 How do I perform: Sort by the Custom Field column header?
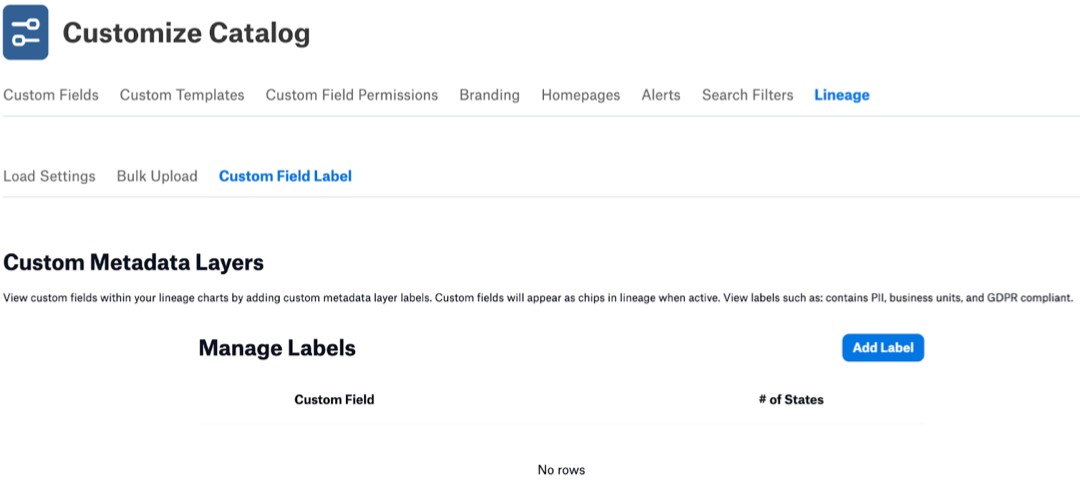point(334,400)
